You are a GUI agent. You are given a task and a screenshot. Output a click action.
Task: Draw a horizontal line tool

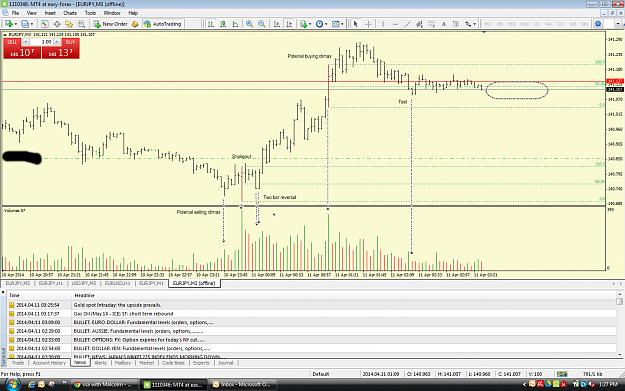tap(395, 24)
